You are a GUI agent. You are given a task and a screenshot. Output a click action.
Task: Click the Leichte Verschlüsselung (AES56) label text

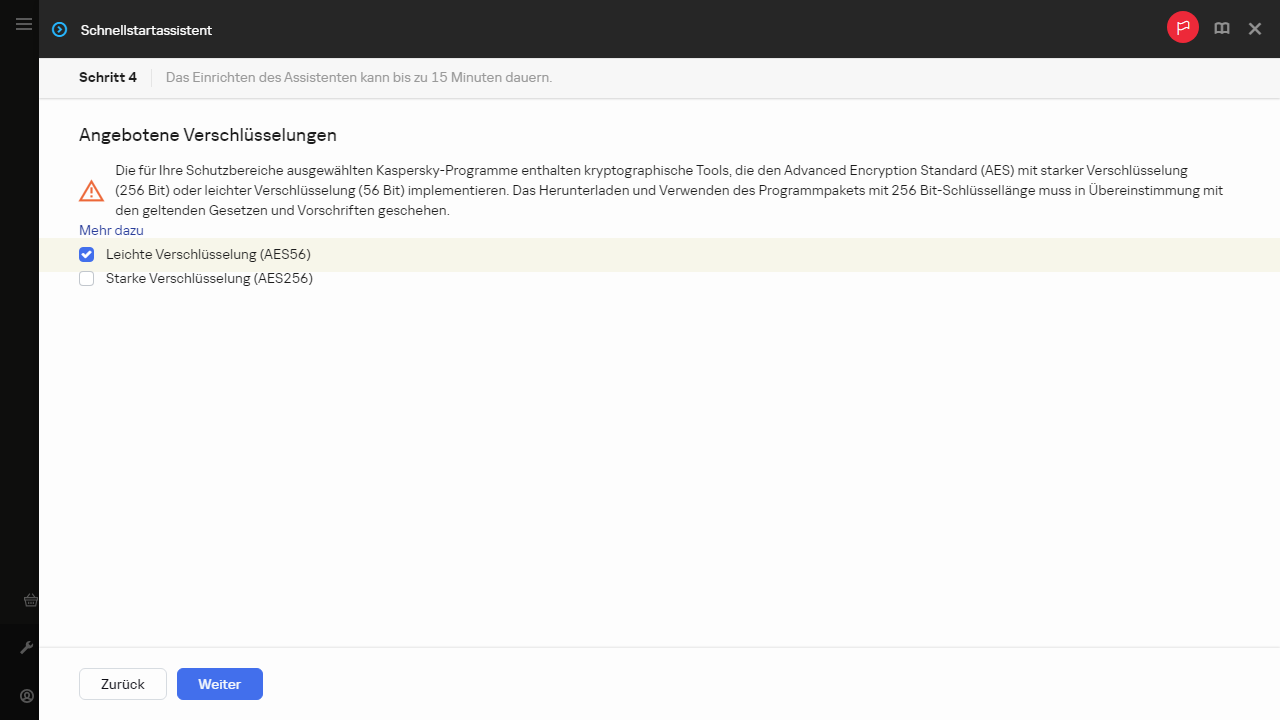point(208,255)
